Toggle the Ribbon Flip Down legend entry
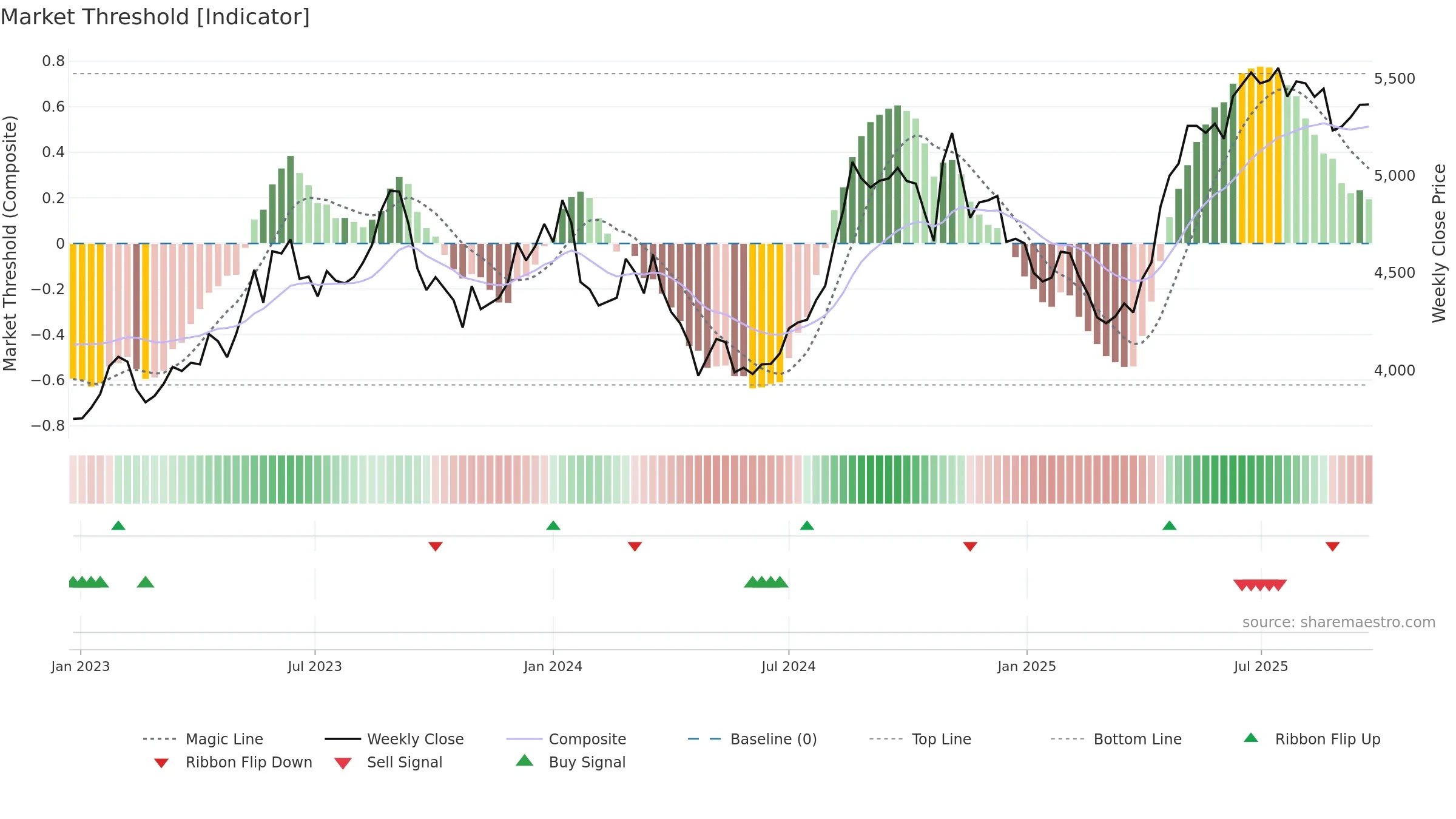Screen dimensions: 1456x819 pyautogui.click(x=233, y=762)
